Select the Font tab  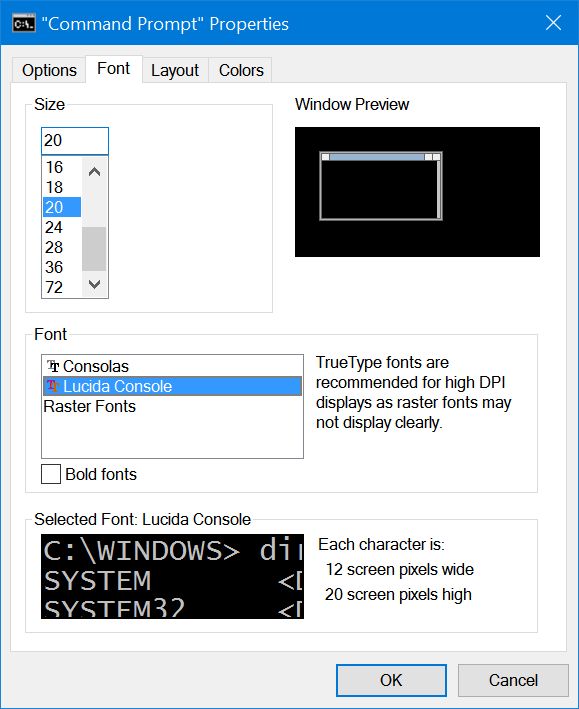[x=114, y=69]
